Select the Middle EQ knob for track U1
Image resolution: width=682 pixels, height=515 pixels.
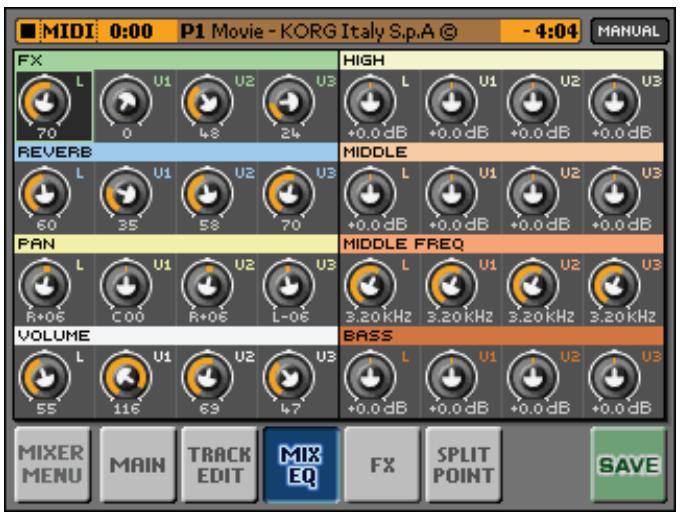coord(452,193)
